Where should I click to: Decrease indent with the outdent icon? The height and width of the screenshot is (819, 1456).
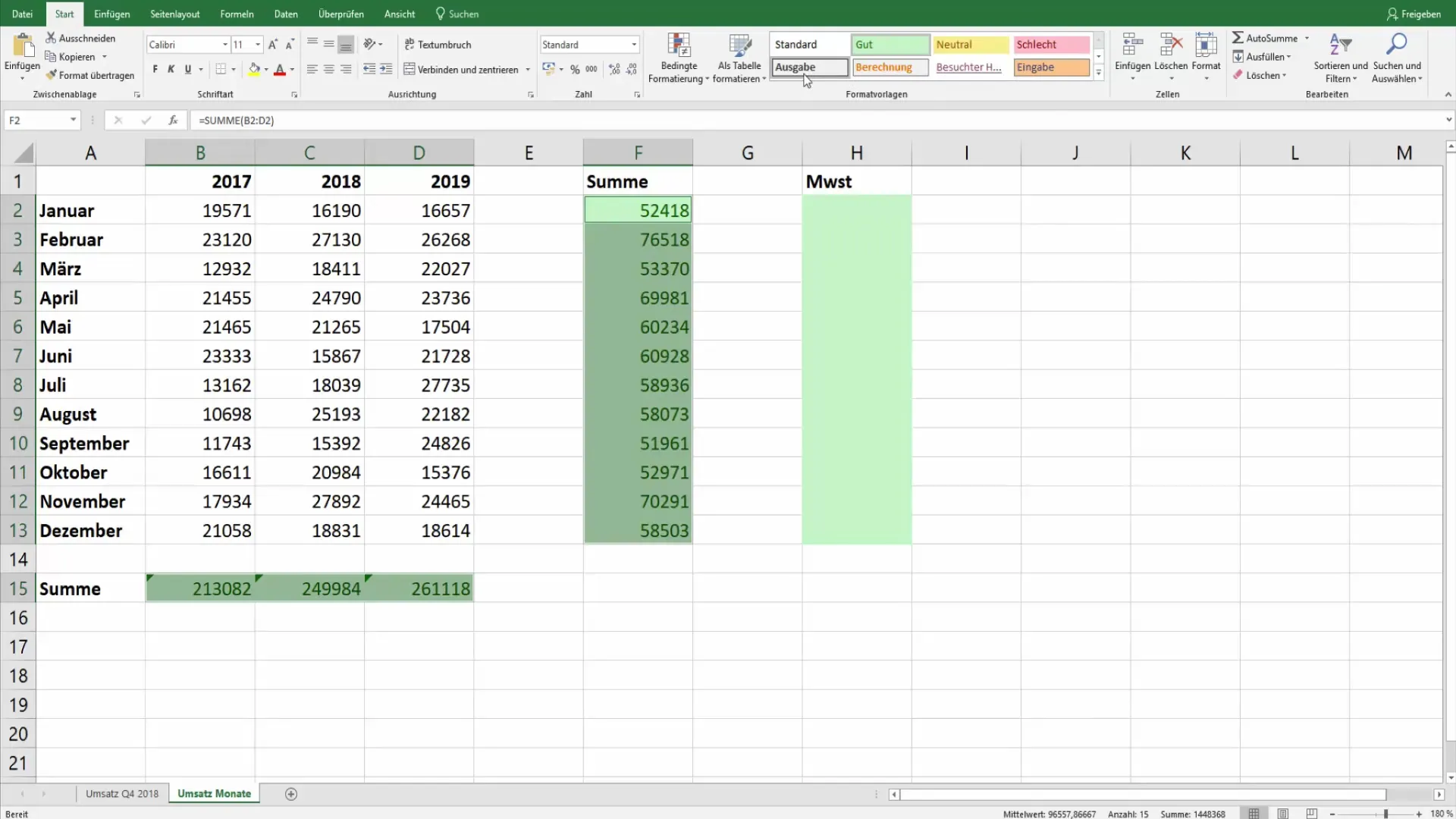(x=369, y=69)
